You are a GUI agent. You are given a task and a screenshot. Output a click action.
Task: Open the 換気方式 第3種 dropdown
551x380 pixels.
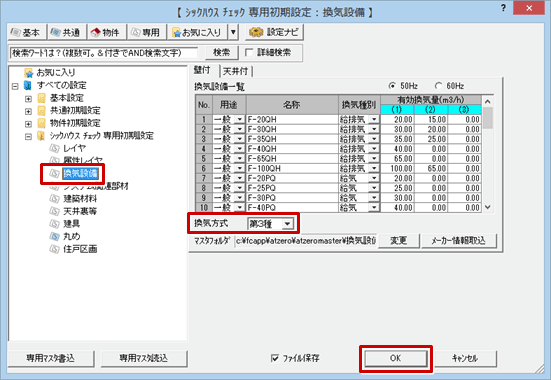coord(271,224)
